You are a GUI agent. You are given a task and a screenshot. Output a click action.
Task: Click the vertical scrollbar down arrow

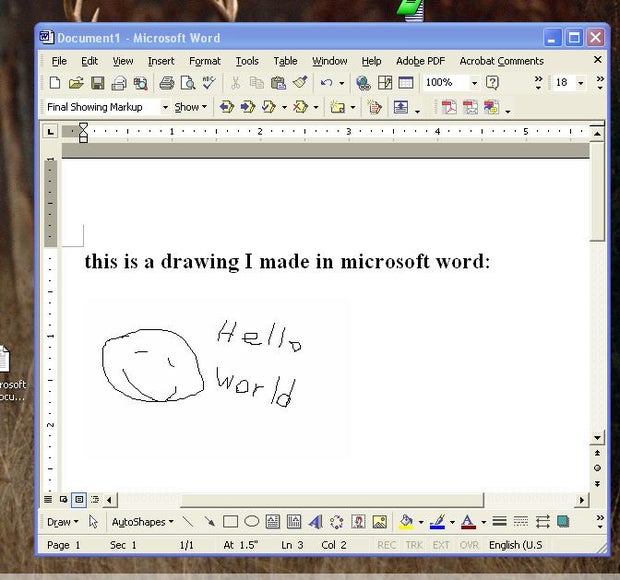(598, 438)
